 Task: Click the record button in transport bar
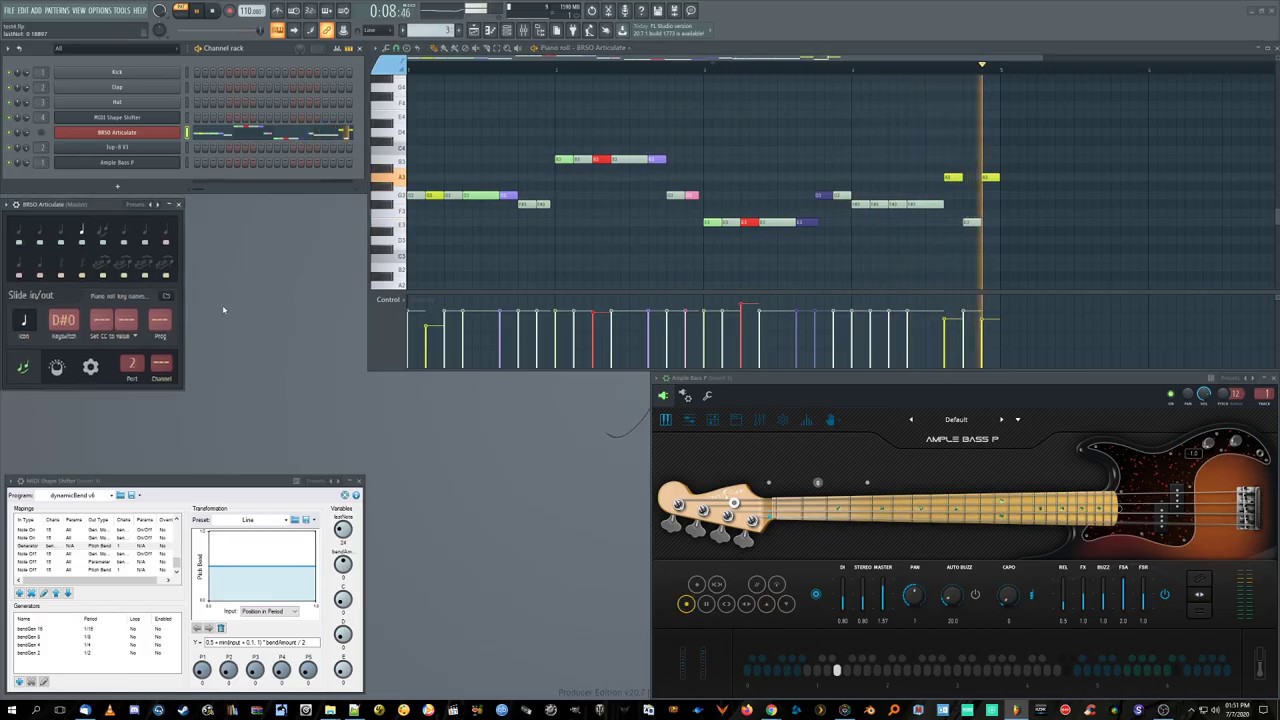(x=229, y=11)
